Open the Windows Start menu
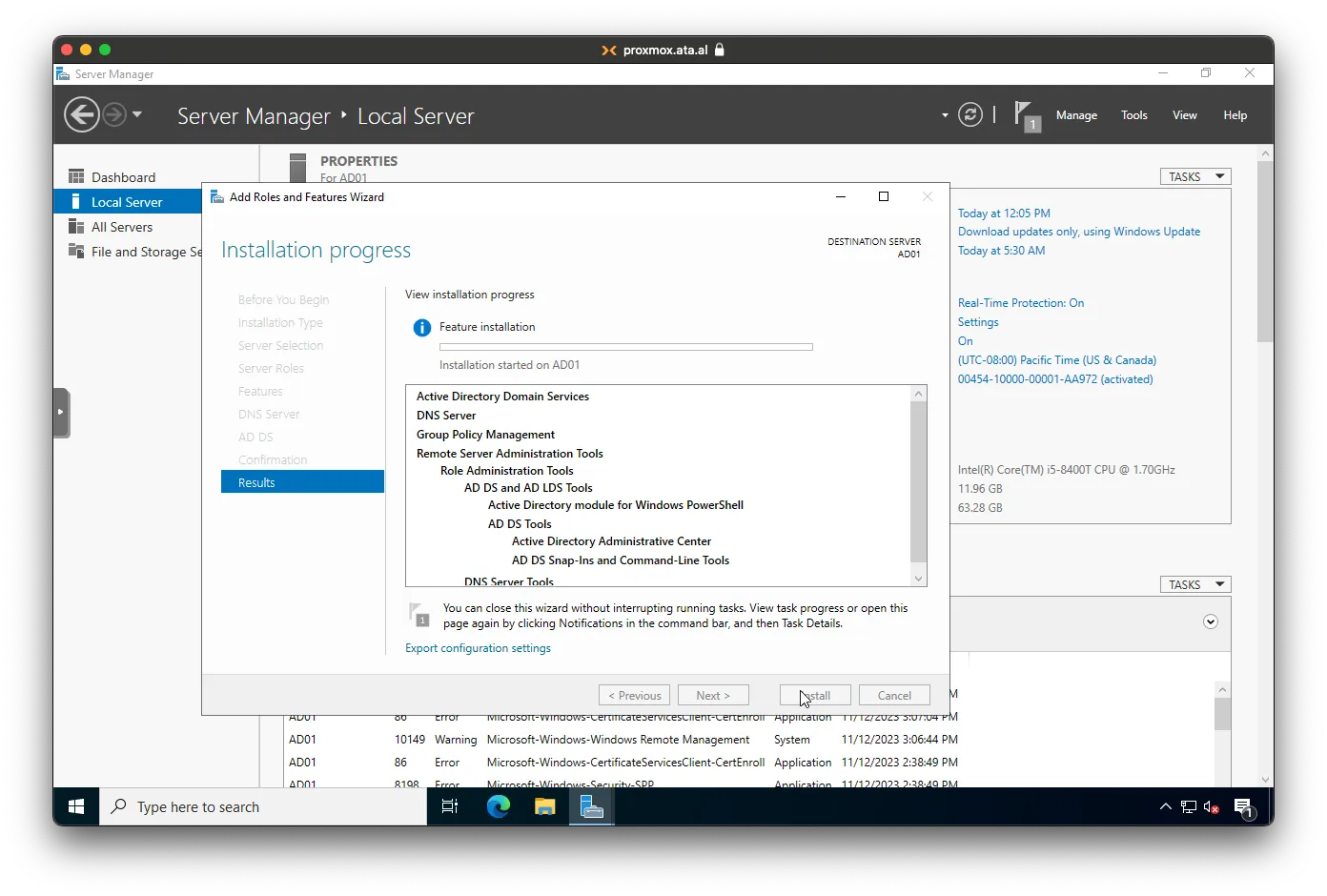1327x896 pixels. [x=76, y=806]
